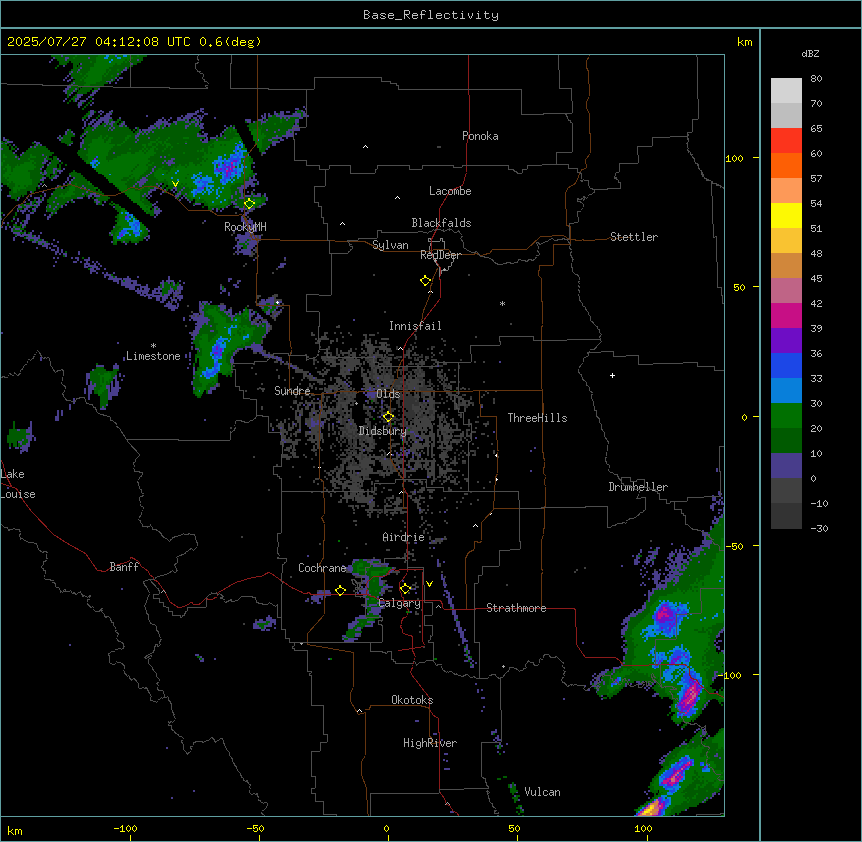Click the Lake Louise label

tap(16, 484)
